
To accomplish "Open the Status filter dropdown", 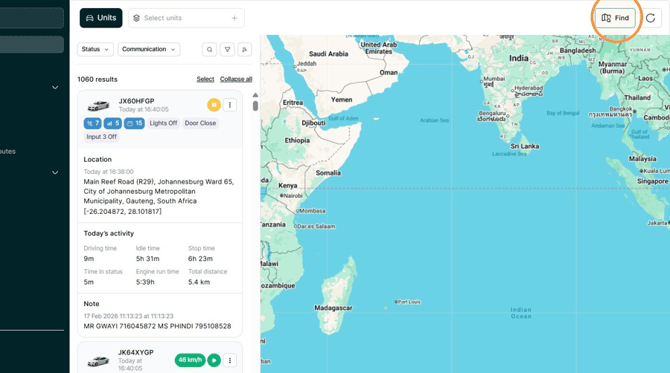I will point(95,49).
